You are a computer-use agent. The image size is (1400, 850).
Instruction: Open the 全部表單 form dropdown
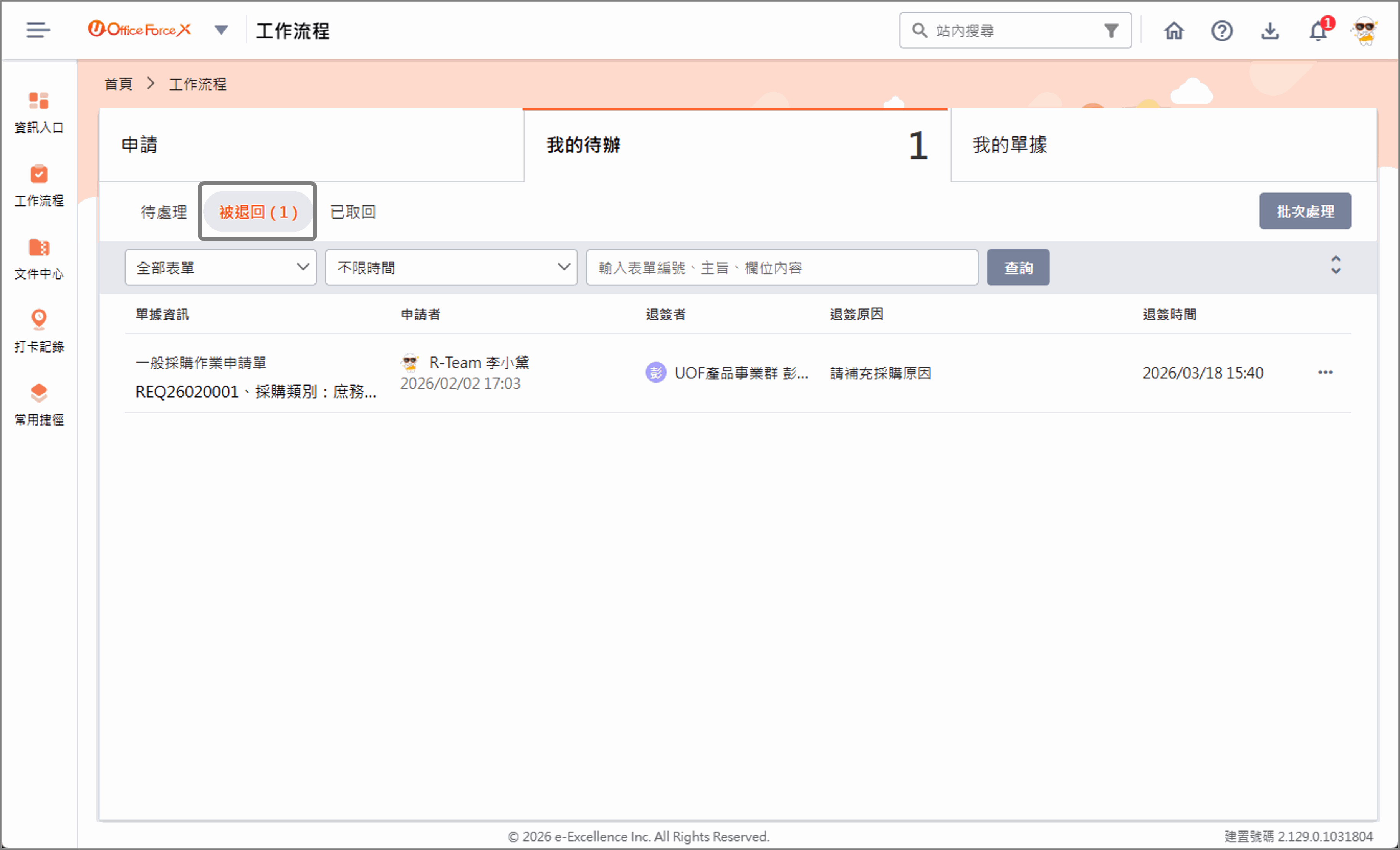220,268
